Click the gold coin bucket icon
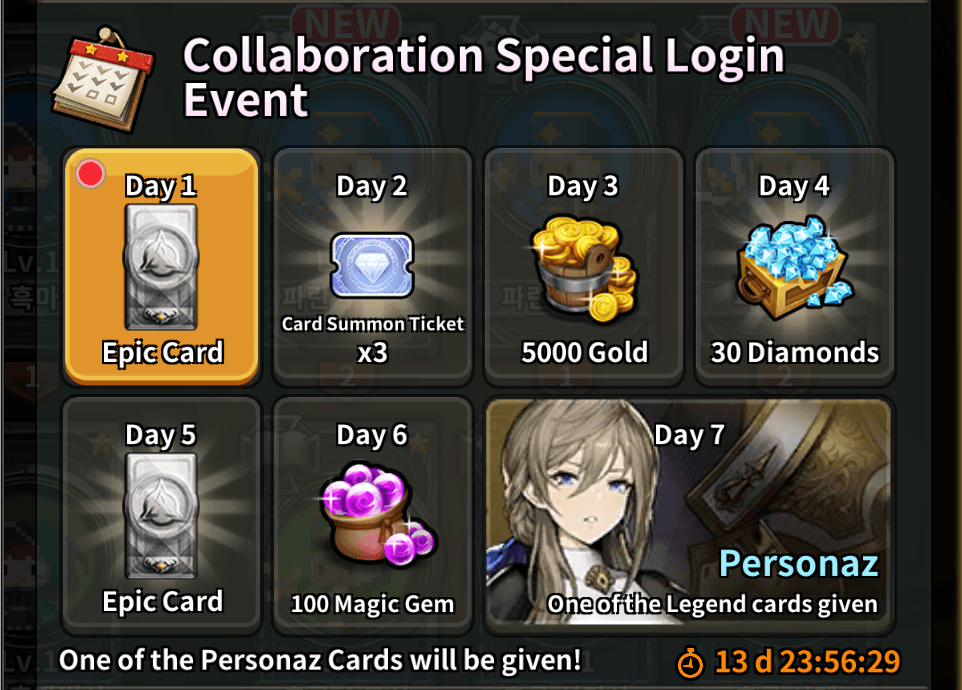The image size is (962, 690). point(583,268)
